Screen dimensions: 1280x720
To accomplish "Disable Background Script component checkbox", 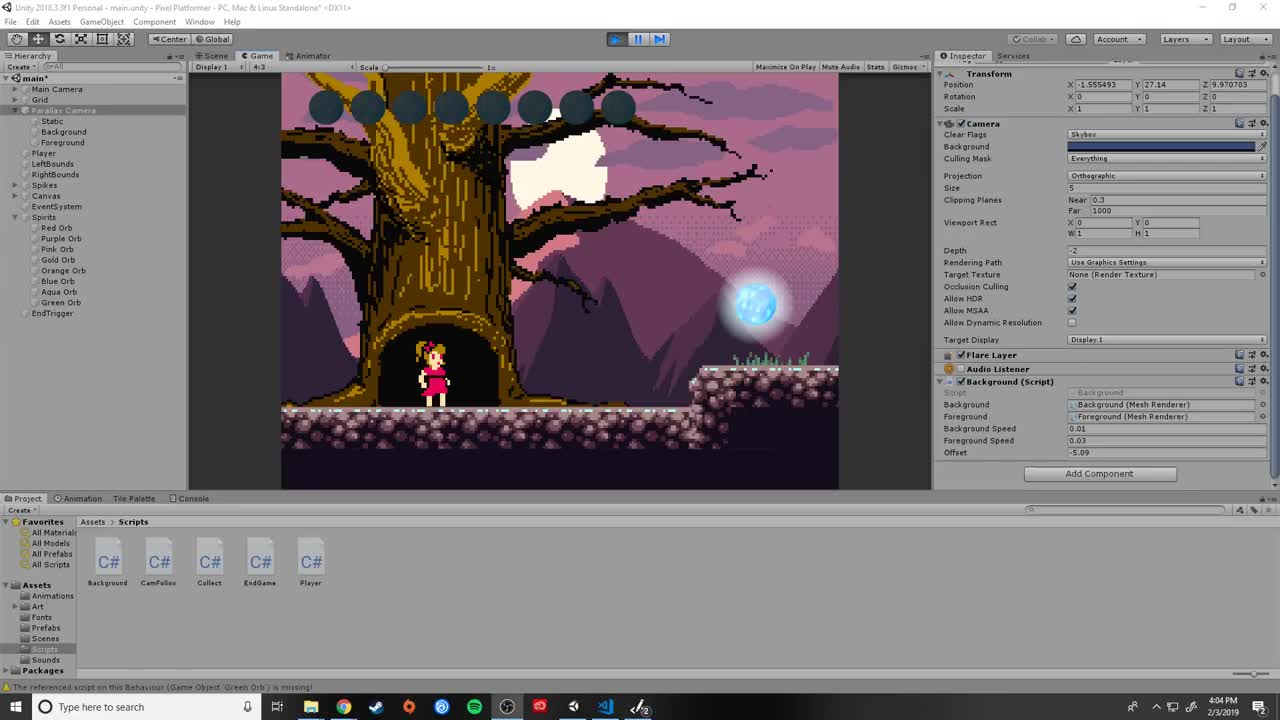I will 961,381.
